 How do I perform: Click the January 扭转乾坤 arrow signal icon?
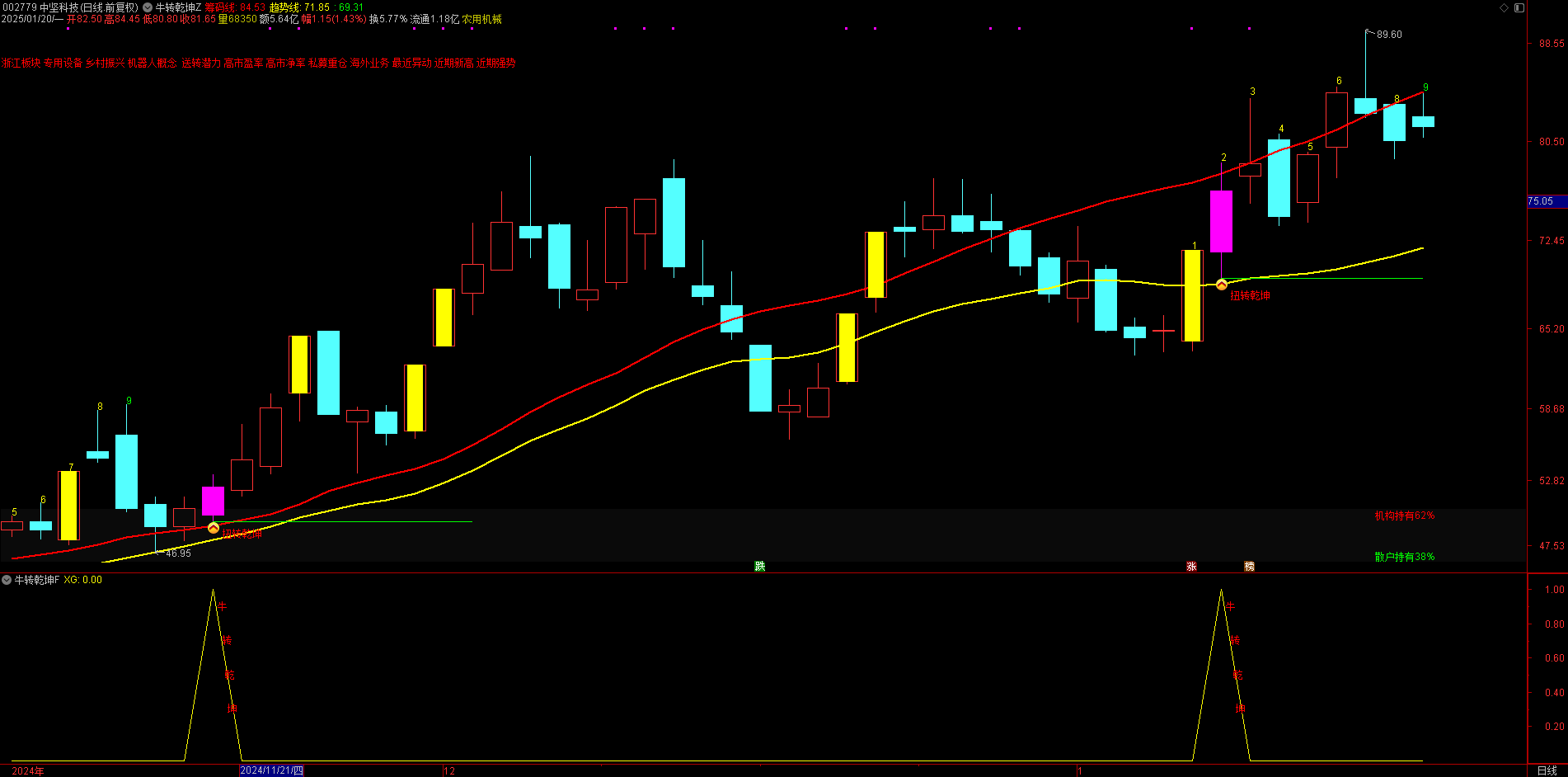1221,285
